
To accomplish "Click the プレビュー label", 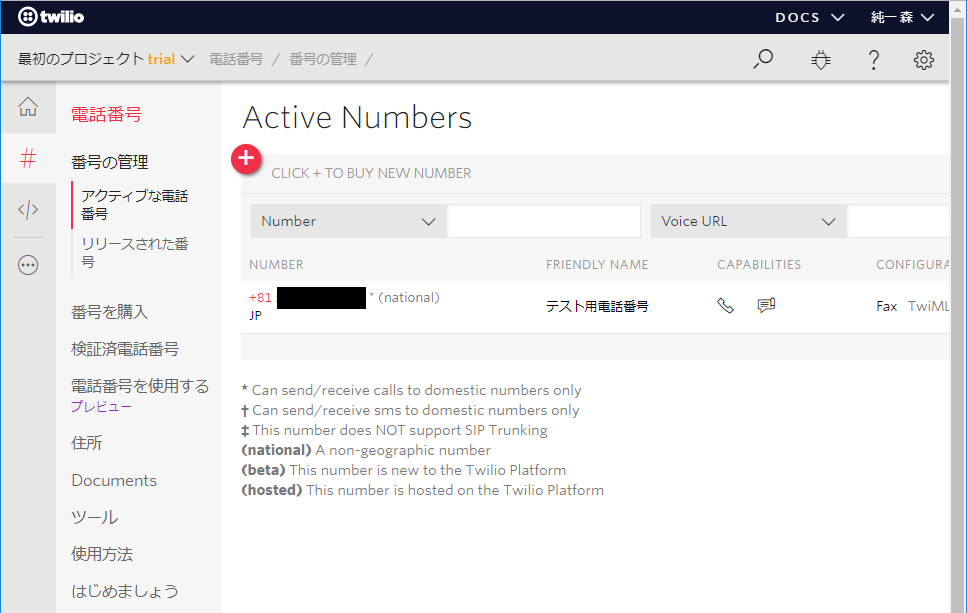I will (x=101, y=406).
